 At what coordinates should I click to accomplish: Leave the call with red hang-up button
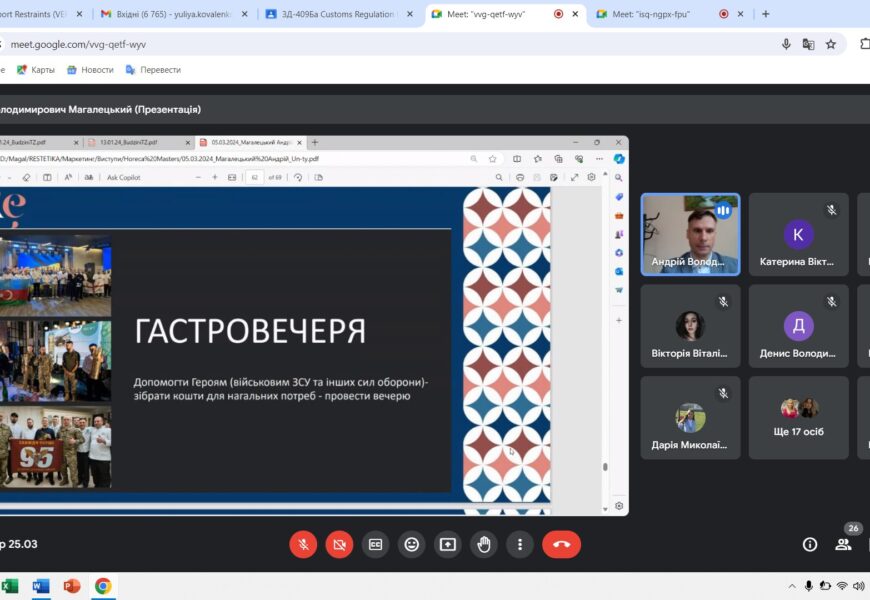point(561,544)
